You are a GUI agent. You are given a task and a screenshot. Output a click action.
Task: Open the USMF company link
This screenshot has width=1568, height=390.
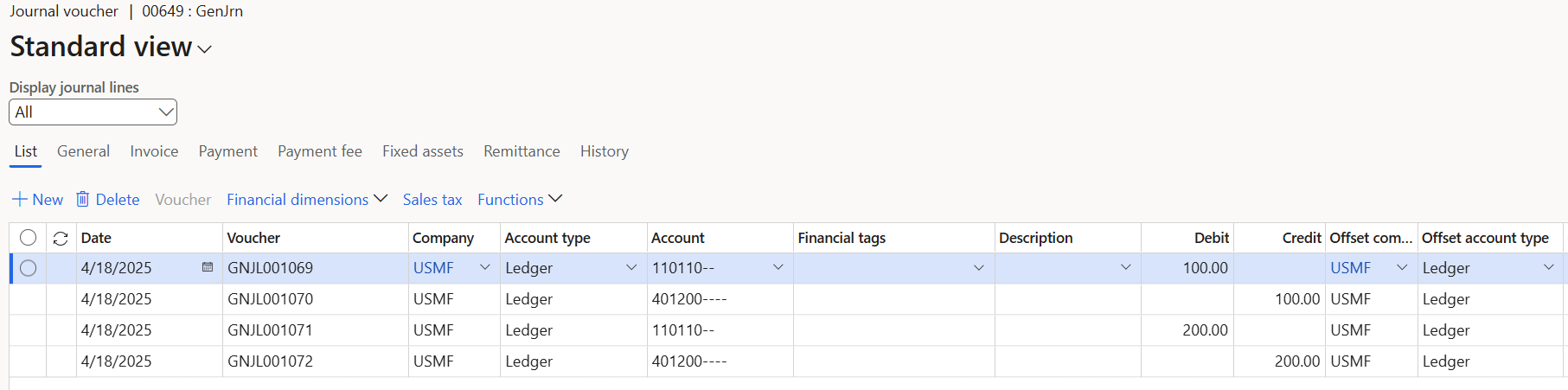(433, 268)
